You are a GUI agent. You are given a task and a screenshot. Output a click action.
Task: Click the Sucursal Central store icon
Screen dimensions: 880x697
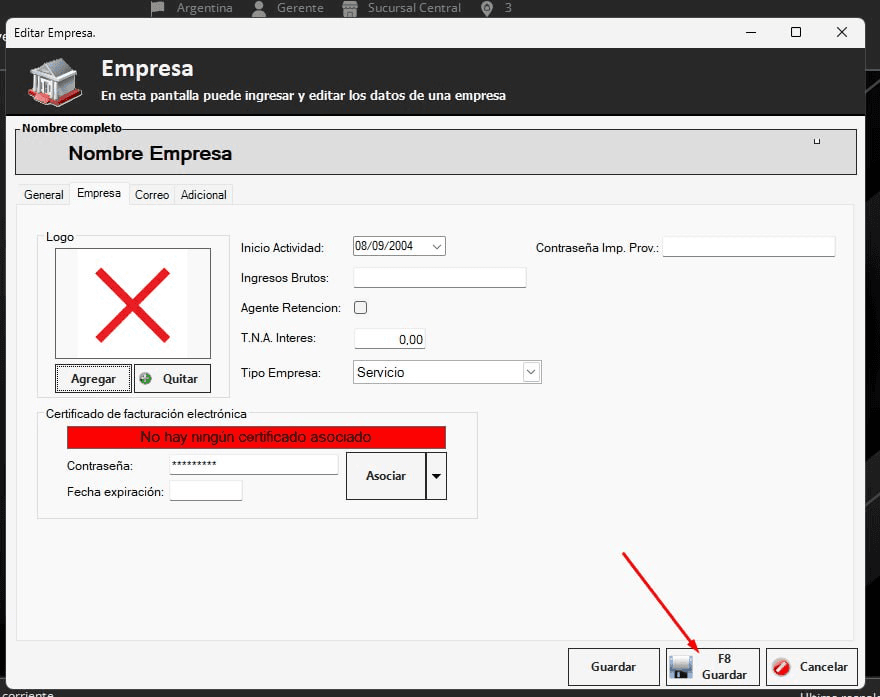tap(349, 8)
